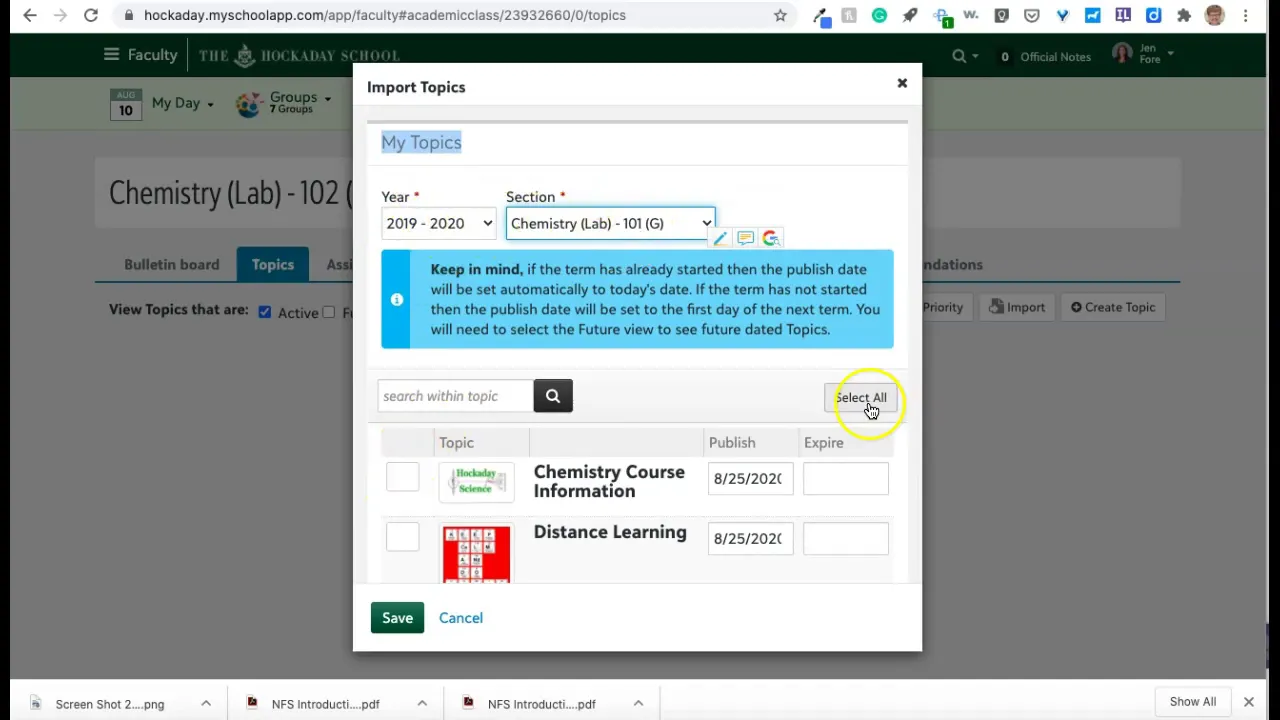Expand the My Day menu

click(x=182, y=103)
